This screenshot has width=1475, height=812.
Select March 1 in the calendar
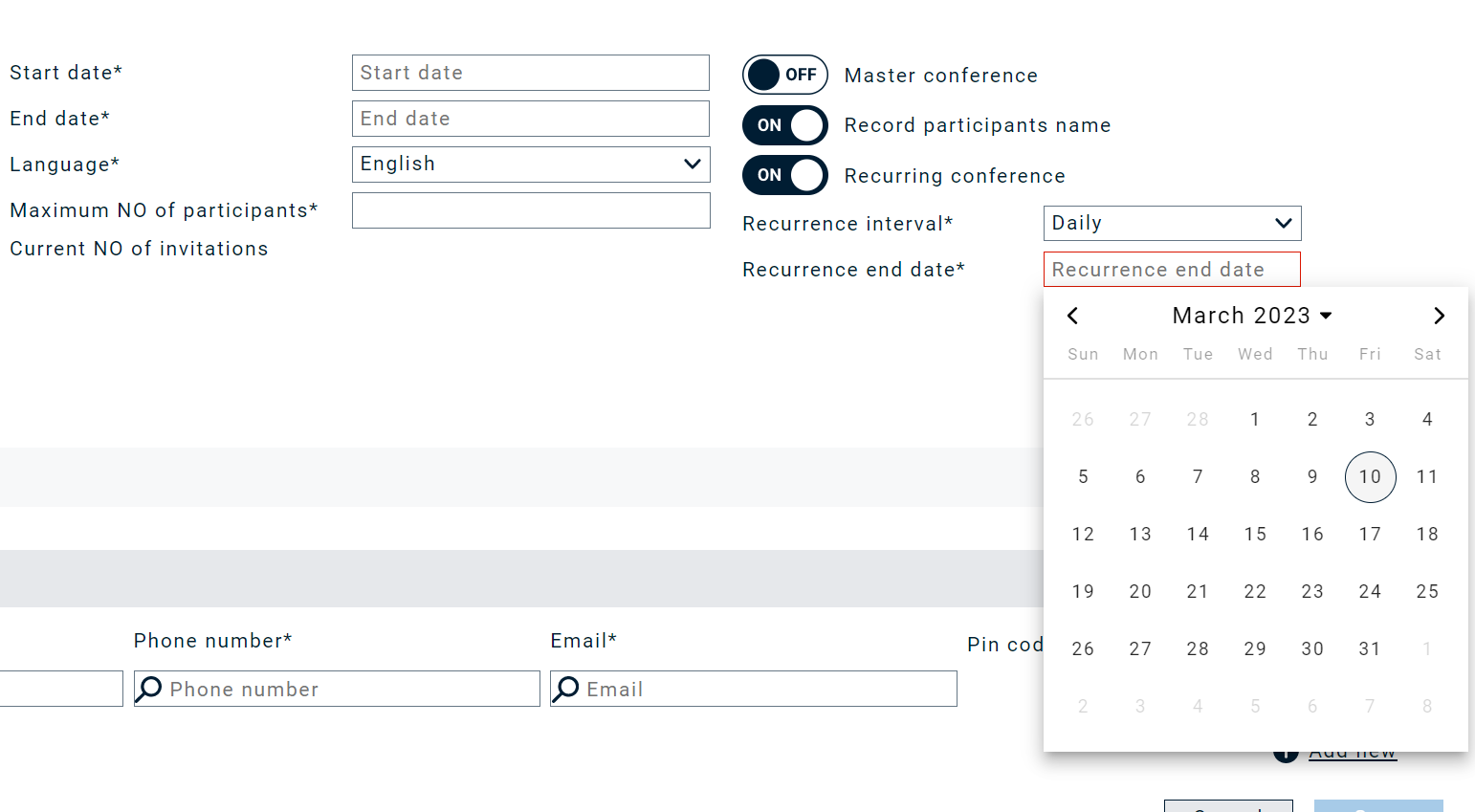tap(1255, 420)
